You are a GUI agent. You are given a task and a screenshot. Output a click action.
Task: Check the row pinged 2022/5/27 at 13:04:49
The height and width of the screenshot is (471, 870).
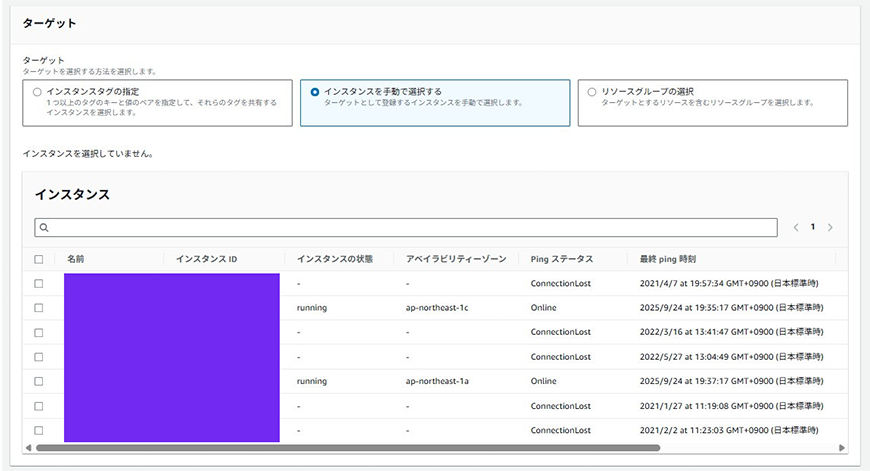(x=38, y=357)
